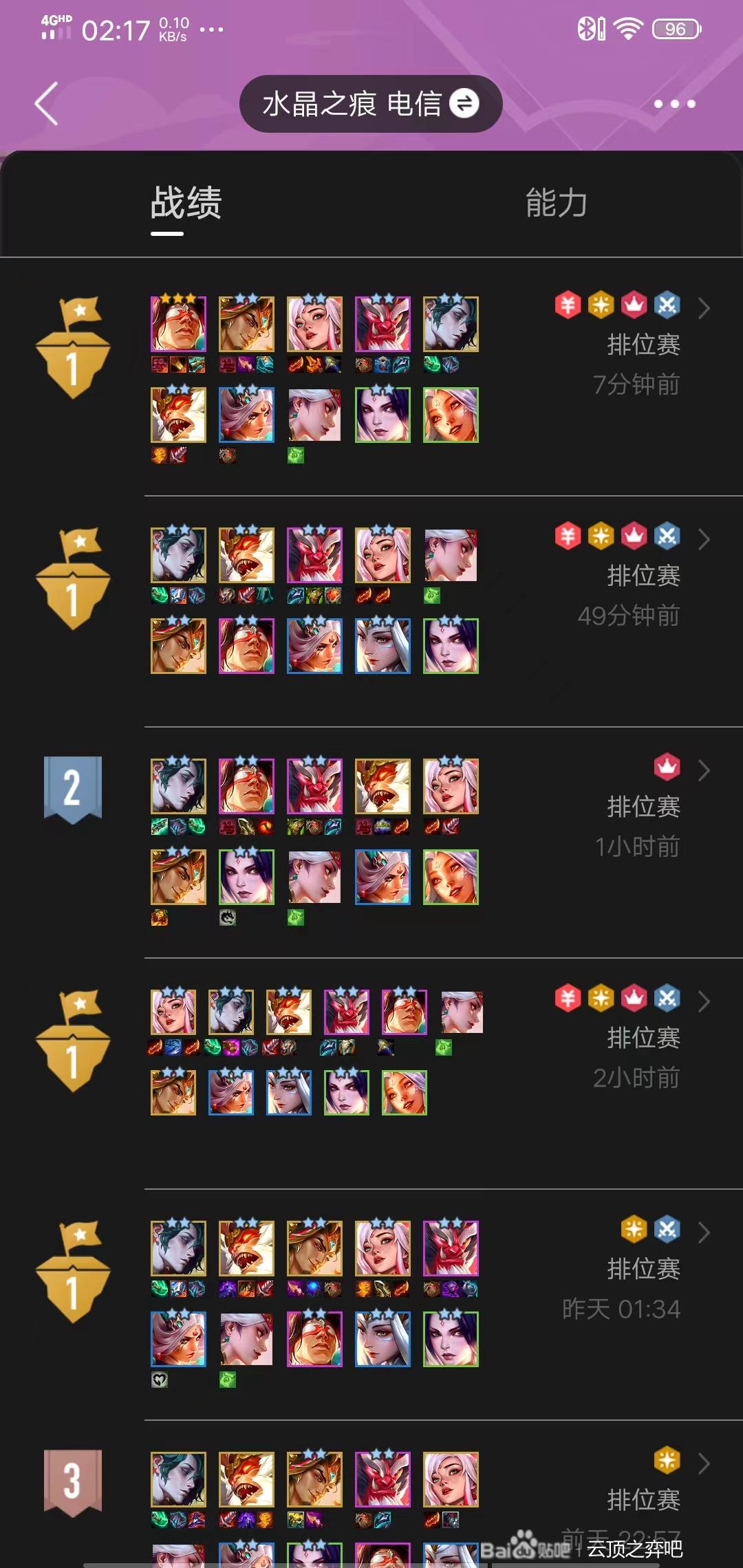Open the 水晶之痕 电信 server selector

(371, 104)
